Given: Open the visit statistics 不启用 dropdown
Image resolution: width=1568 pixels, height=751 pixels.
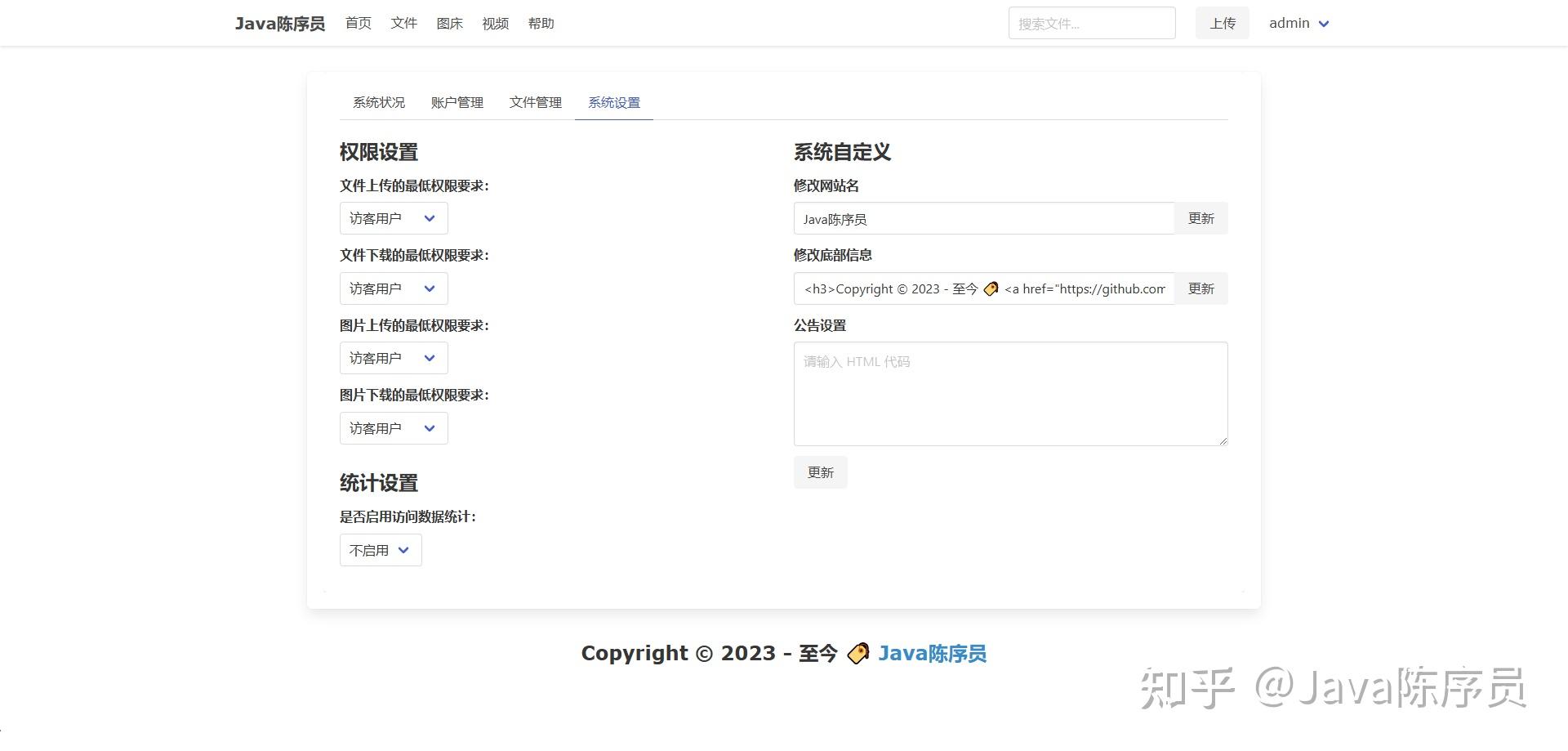Looking at the screenshot, I should coord(381,550).
